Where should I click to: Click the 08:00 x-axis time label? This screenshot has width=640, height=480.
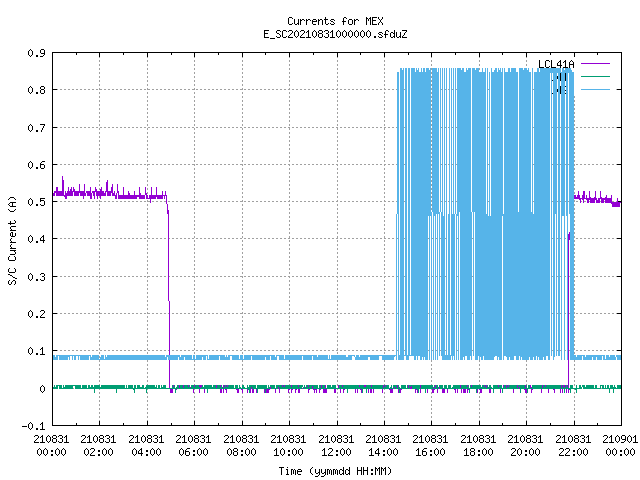pyautogui.click(x=242, y=452)
